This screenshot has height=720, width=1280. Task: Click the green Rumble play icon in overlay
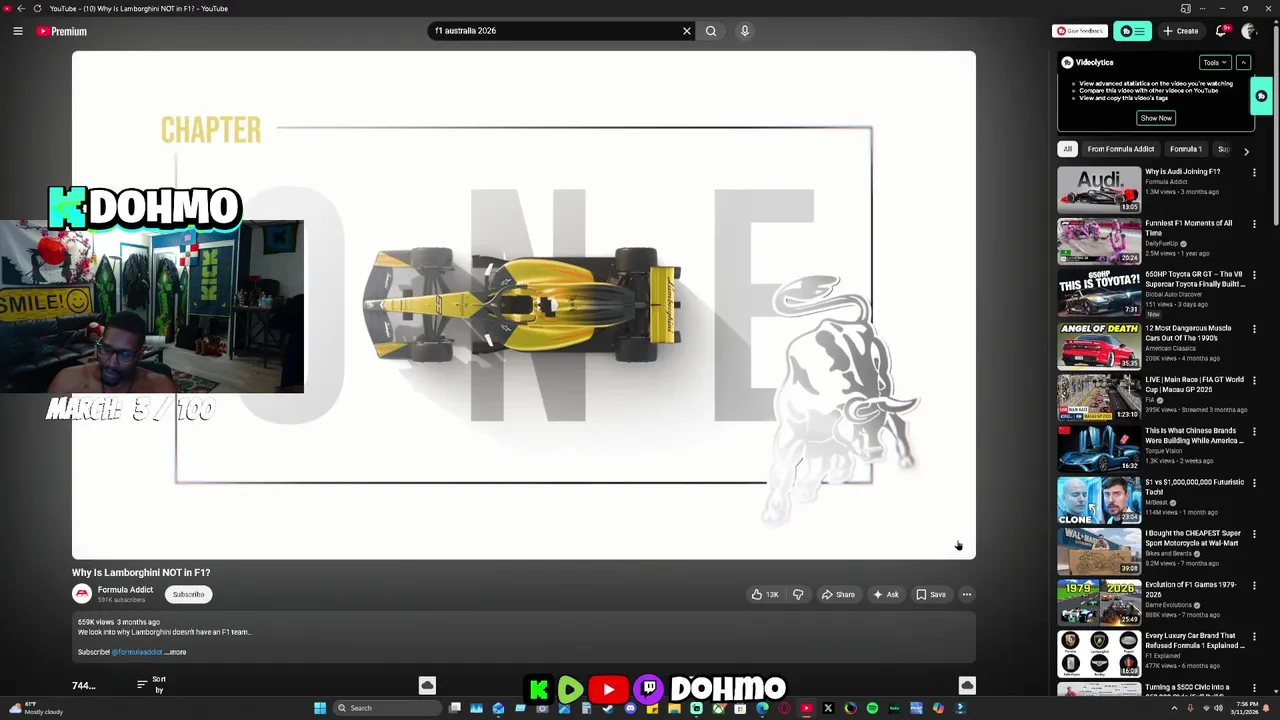point(570,689)
